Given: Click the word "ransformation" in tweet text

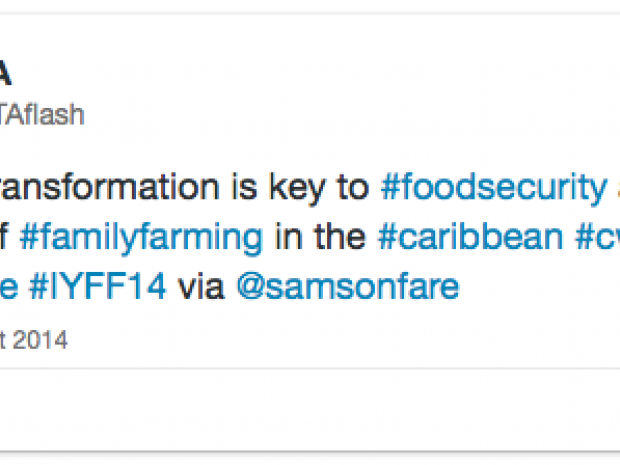Looking at the screenshot, I should pyautogui.click(x=115, y=187).
